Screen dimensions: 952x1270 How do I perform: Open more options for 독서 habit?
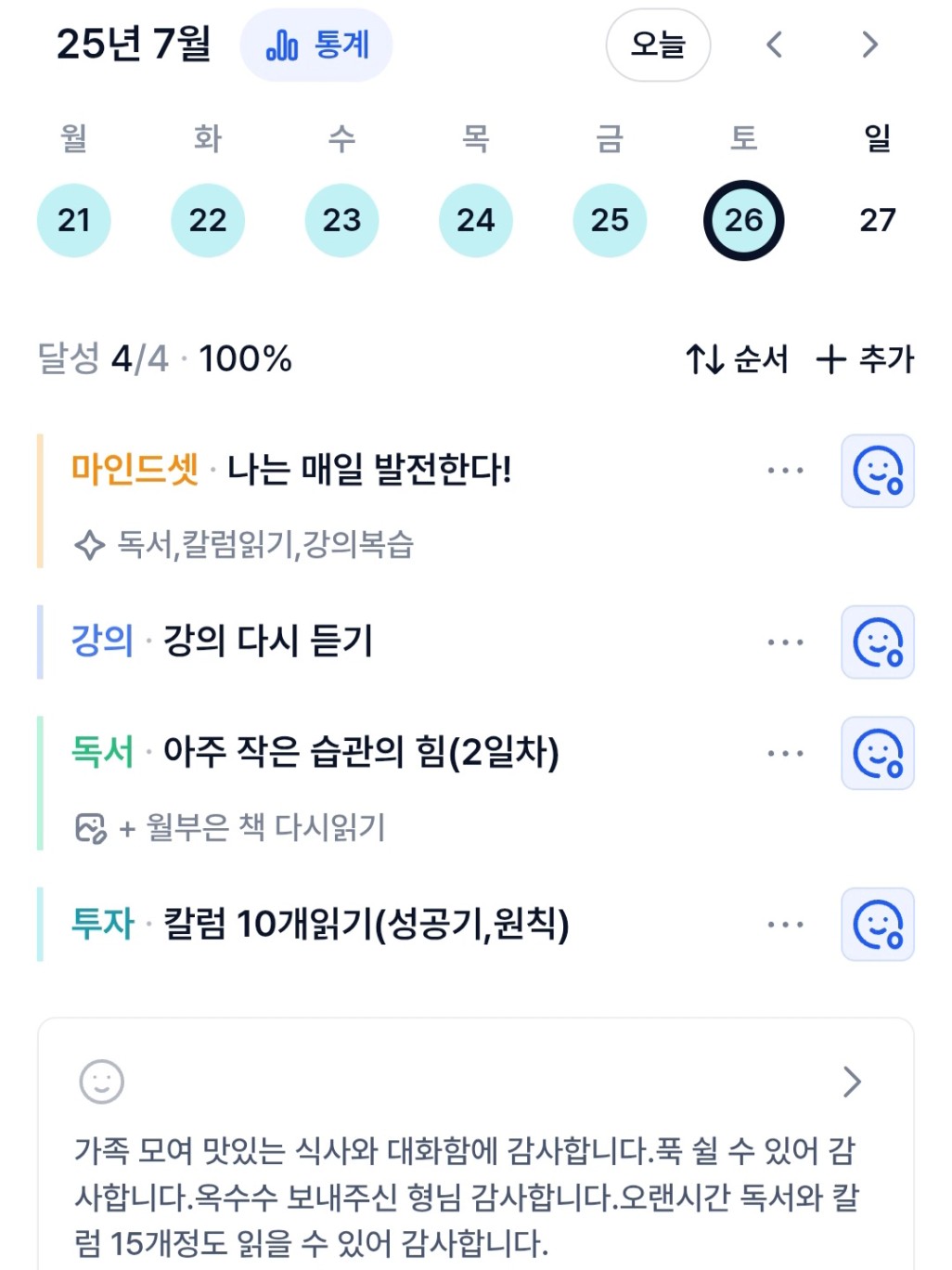tap(785, 753)
